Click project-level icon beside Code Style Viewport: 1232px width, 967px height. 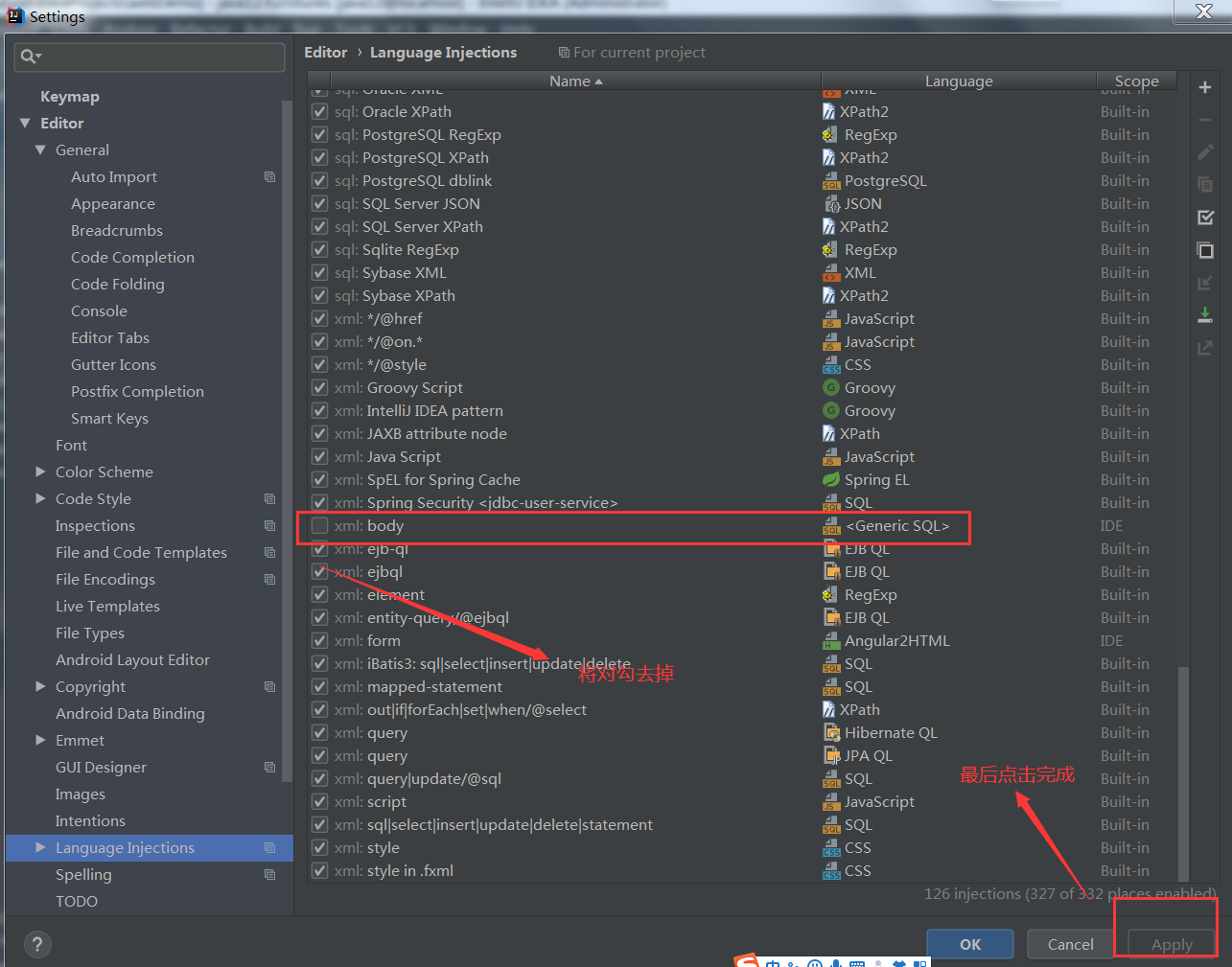(269, 499)
